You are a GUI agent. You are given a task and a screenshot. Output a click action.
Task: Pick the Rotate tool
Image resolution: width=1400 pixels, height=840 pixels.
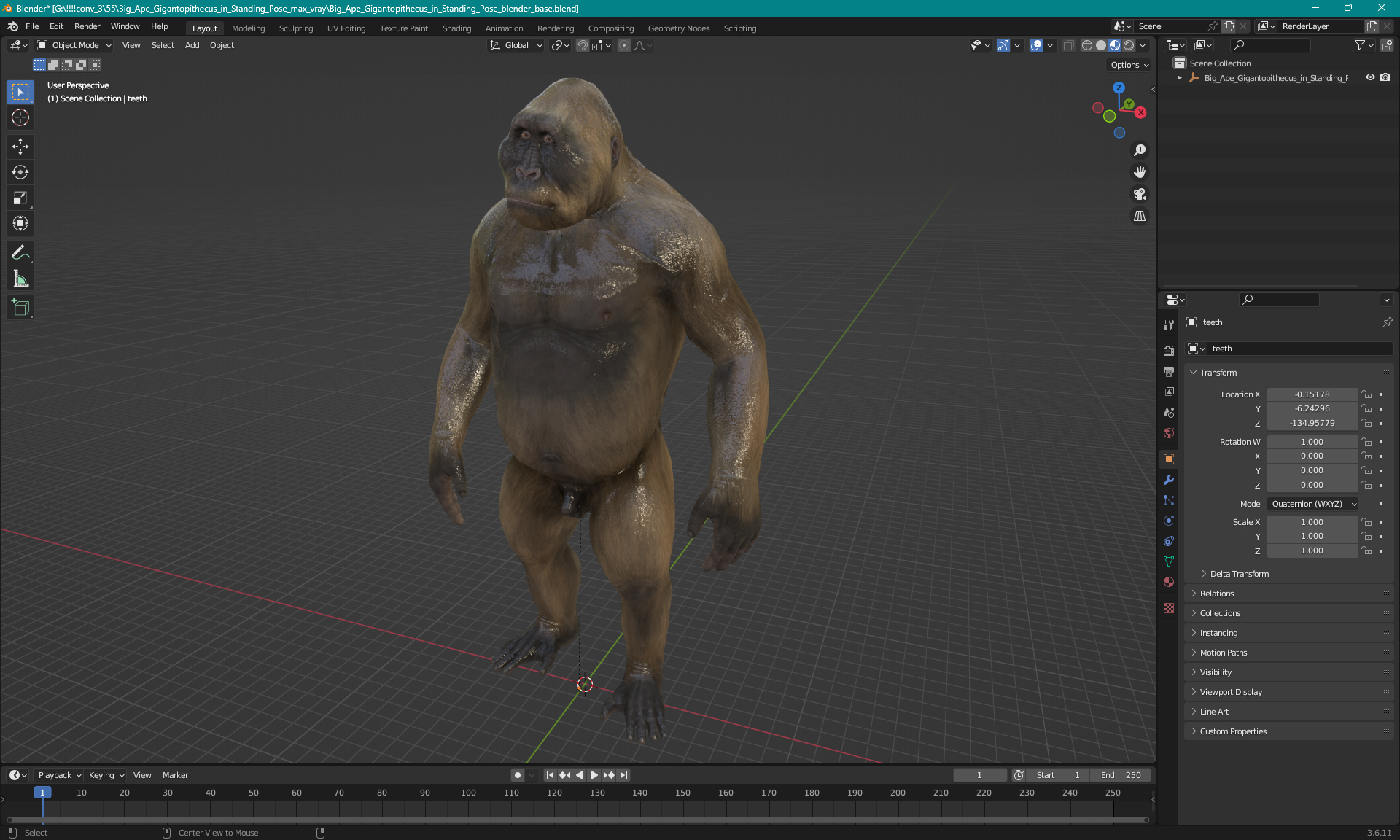[x=20, y=172]
